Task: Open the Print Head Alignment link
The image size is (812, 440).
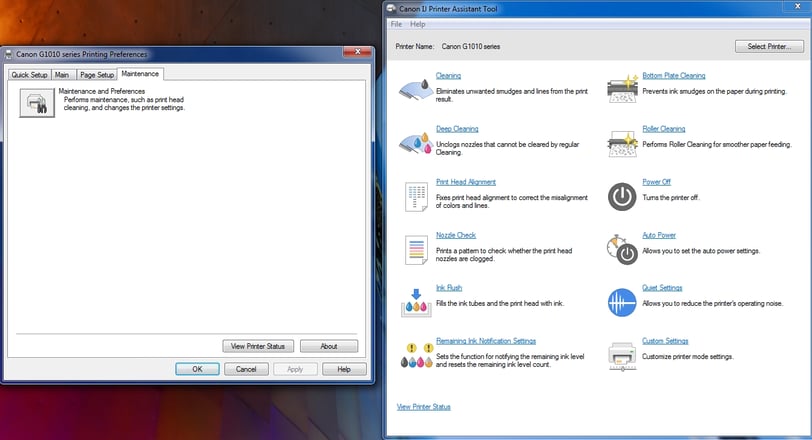Action: (x=466, y=182)
